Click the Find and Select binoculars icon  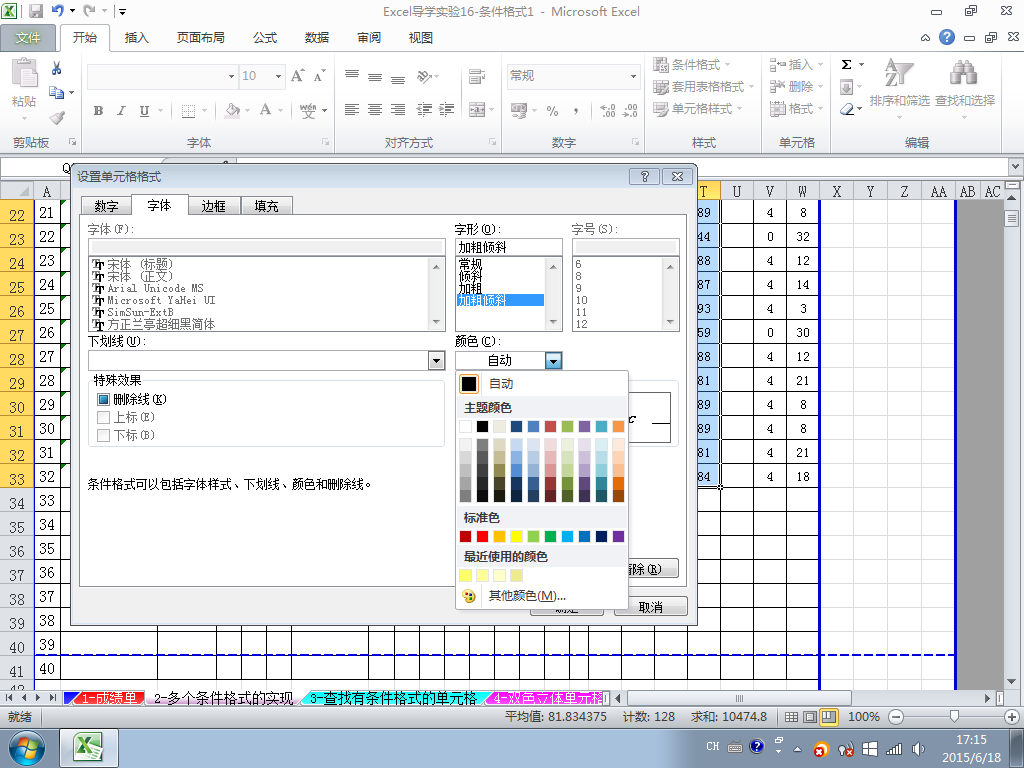(964, 73)
